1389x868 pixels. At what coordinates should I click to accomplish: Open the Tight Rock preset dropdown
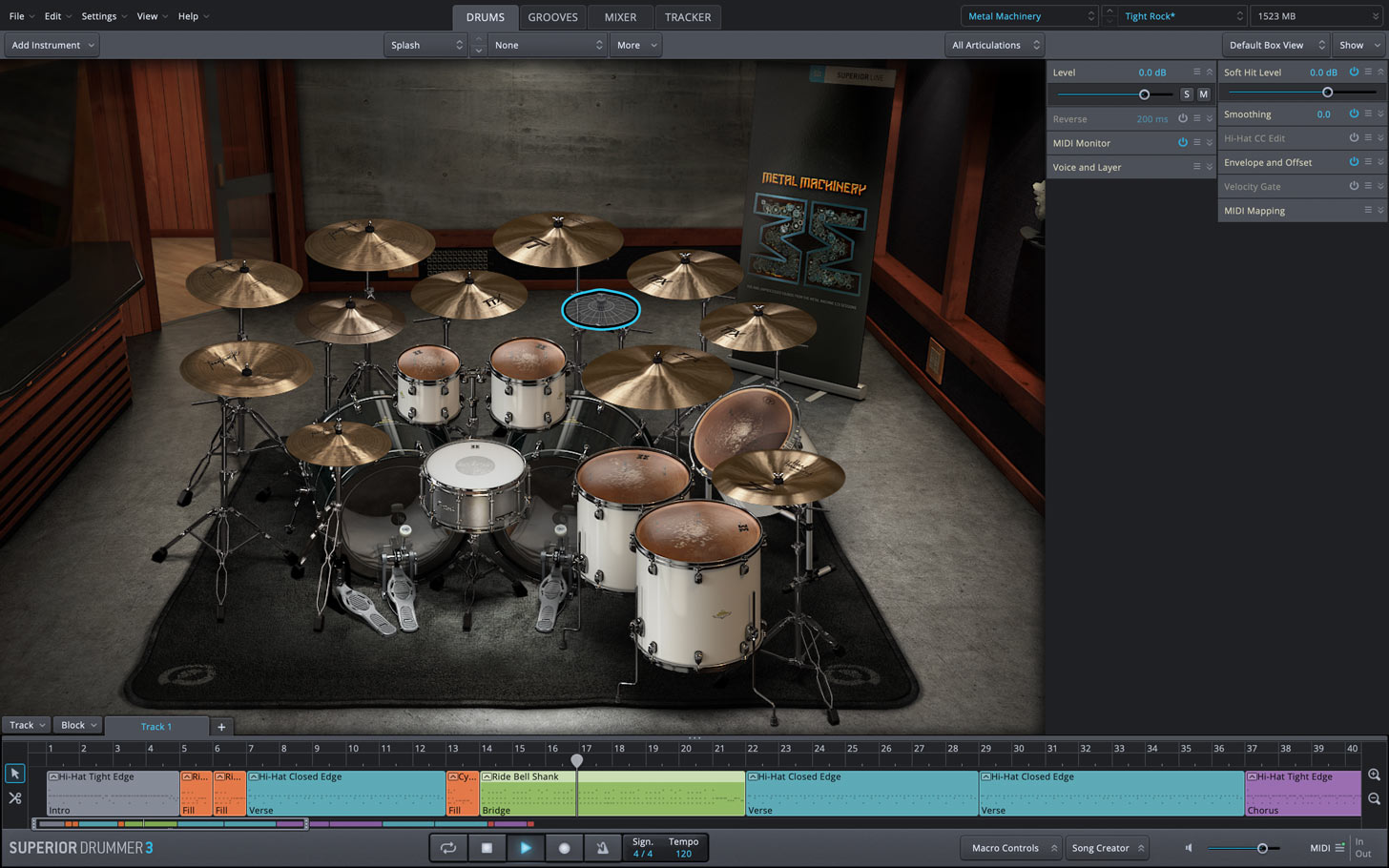tap(1183, 16)
